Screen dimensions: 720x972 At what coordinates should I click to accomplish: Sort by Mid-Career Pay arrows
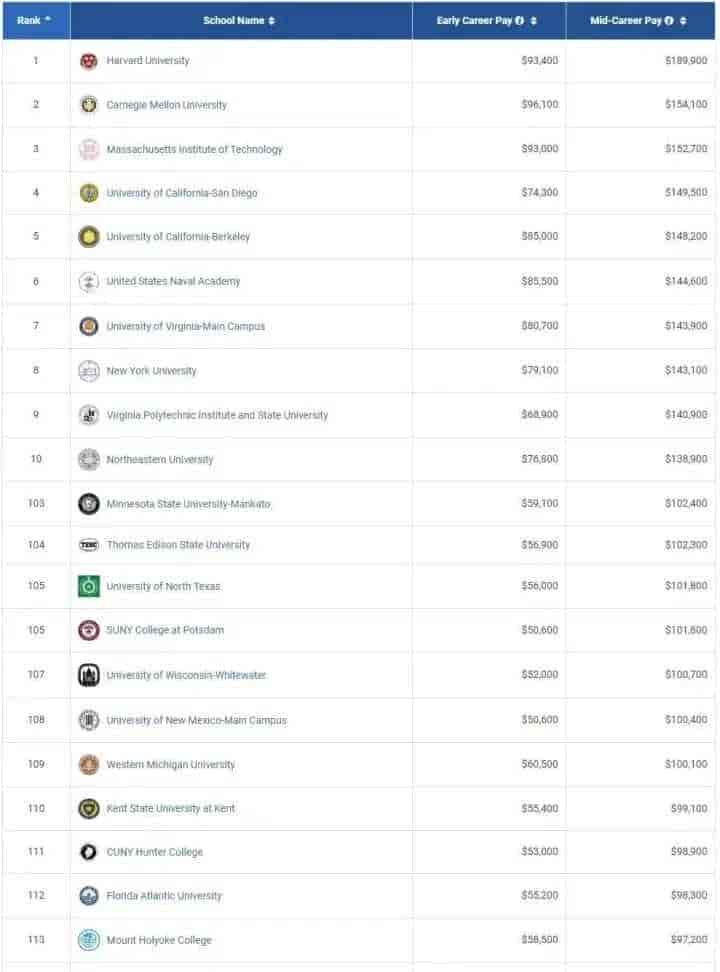683,20
